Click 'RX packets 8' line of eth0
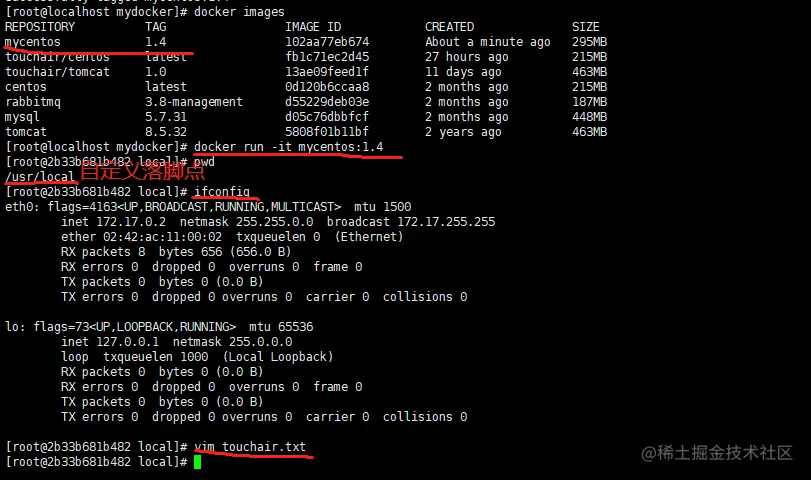 [x=176, y=252]
